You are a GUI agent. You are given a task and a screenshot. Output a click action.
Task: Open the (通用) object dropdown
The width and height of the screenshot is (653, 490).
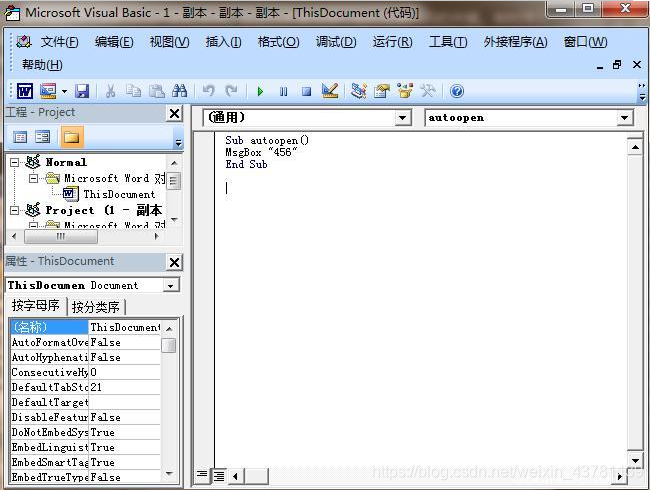coord(402,118)
